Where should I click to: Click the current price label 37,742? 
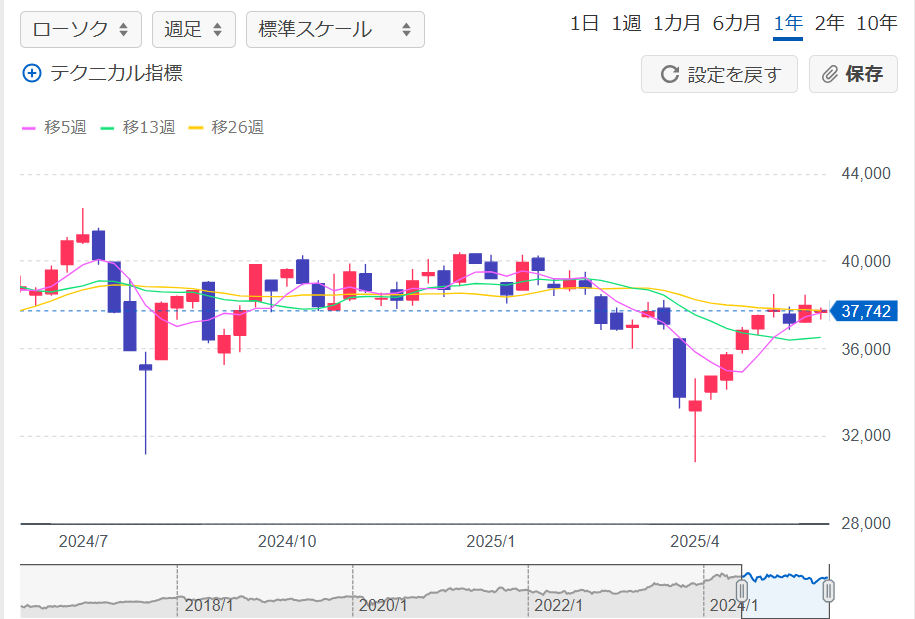pyautogui.click(x=865, y=311)
